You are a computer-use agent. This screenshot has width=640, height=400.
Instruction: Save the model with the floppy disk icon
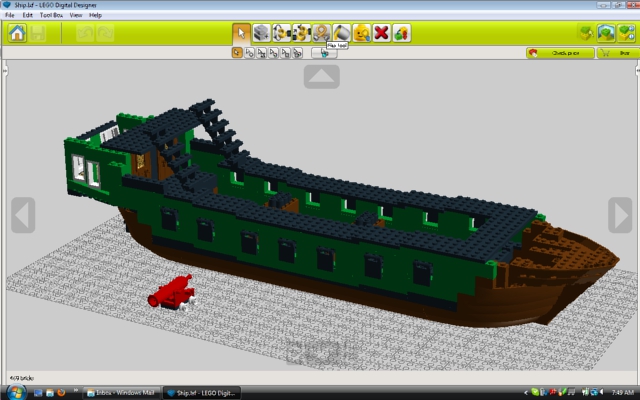(x=38, y=33)
